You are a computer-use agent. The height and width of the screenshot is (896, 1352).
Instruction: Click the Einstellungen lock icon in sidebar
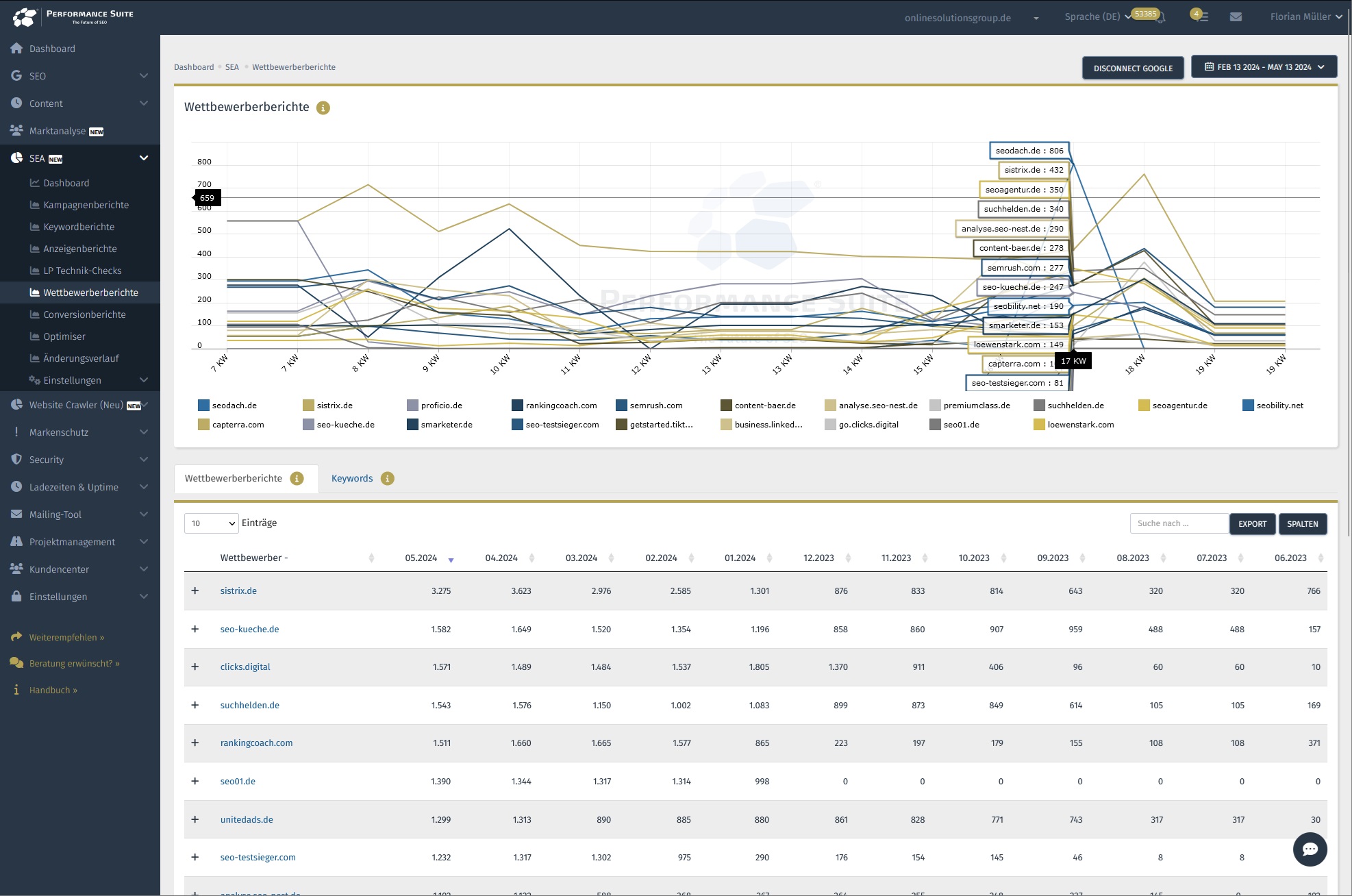click(x=16, y=596)
